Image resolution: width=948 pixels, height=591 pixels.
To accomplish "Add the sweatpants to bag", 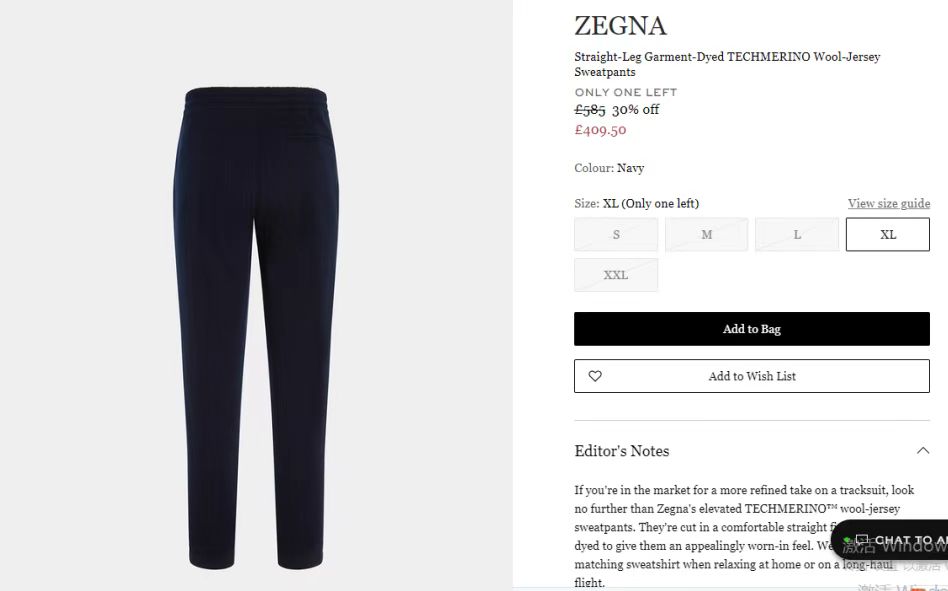I will tap(752, 329).
